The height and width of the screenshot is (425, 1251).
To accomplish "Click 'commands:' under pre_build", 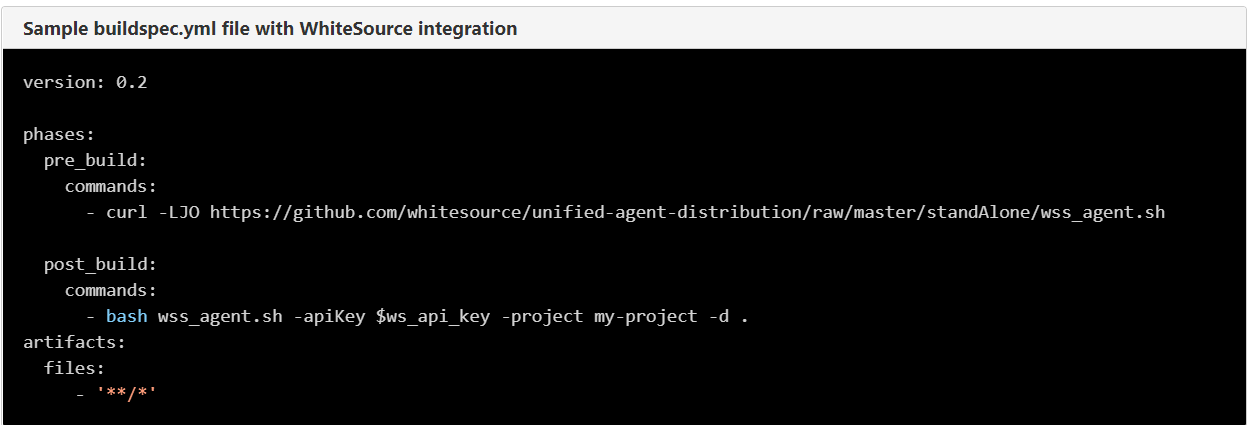I will tap(110, 186).
